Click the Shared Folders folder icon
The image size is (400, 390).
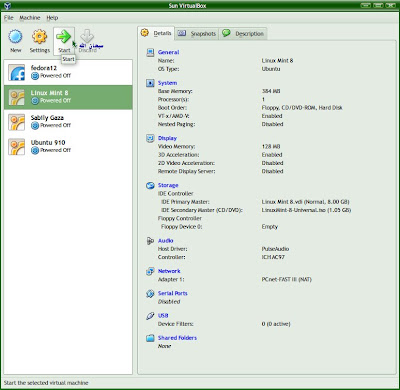pos(150,338)
